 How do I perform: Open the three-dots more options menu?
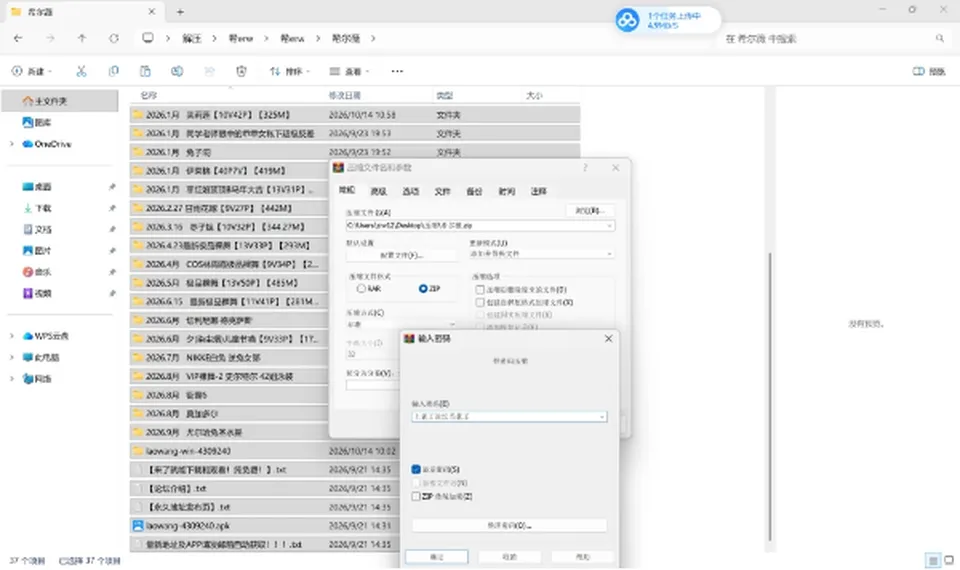[397, 72]
